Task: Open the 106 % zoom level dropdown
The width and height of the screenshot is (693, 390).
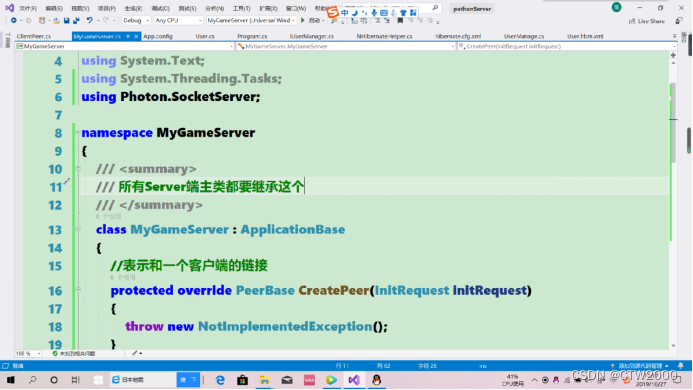Action: pyautogui.click(x=28, y=353)
